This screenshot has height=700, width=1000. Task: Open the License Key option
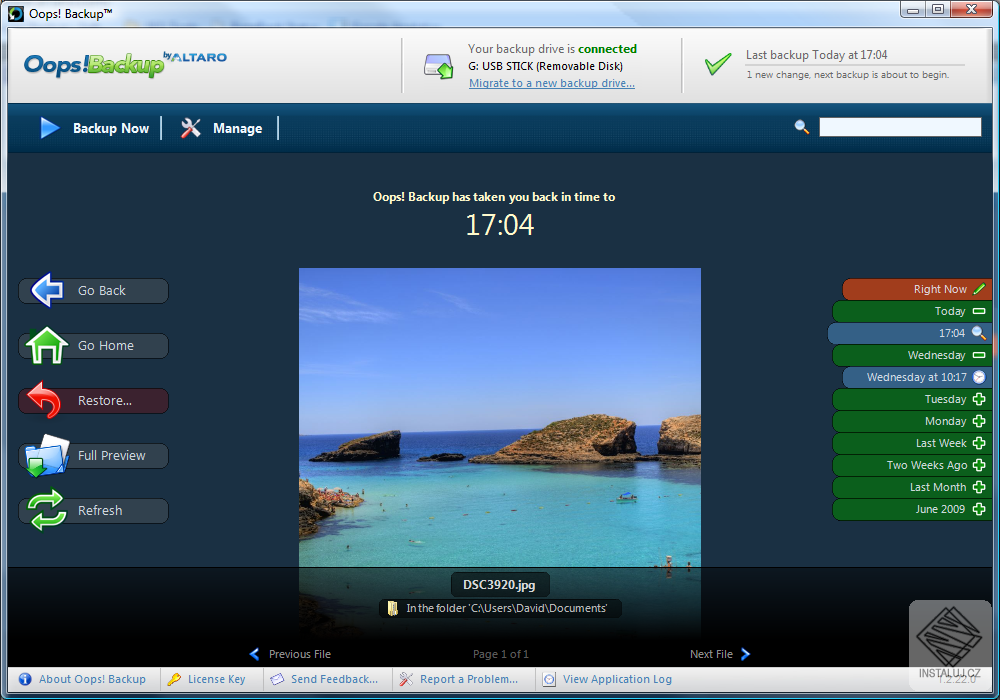tap(216, 679)
